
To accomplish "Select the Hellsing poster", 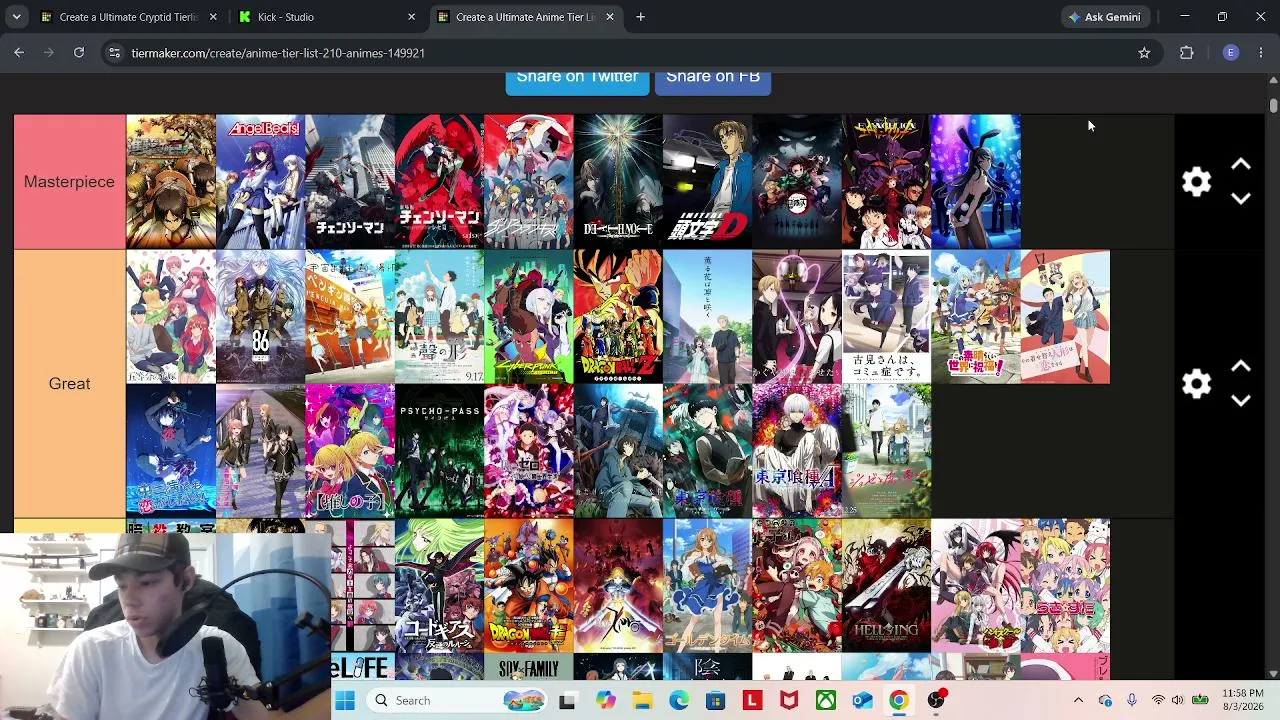I will pyautogui.click(x=886, y=586).
